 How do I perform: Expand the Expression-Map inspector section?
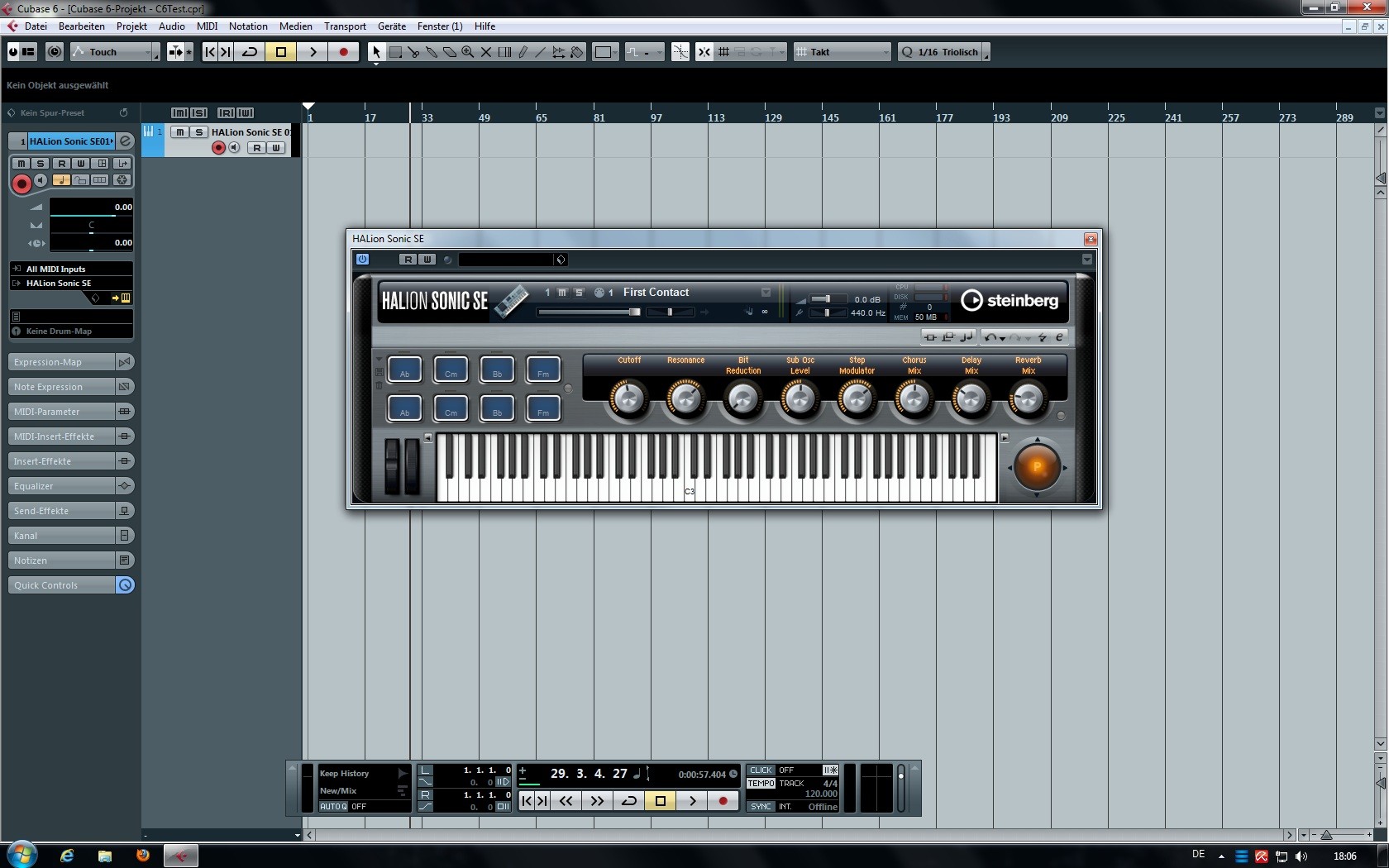tap(62, 362)
